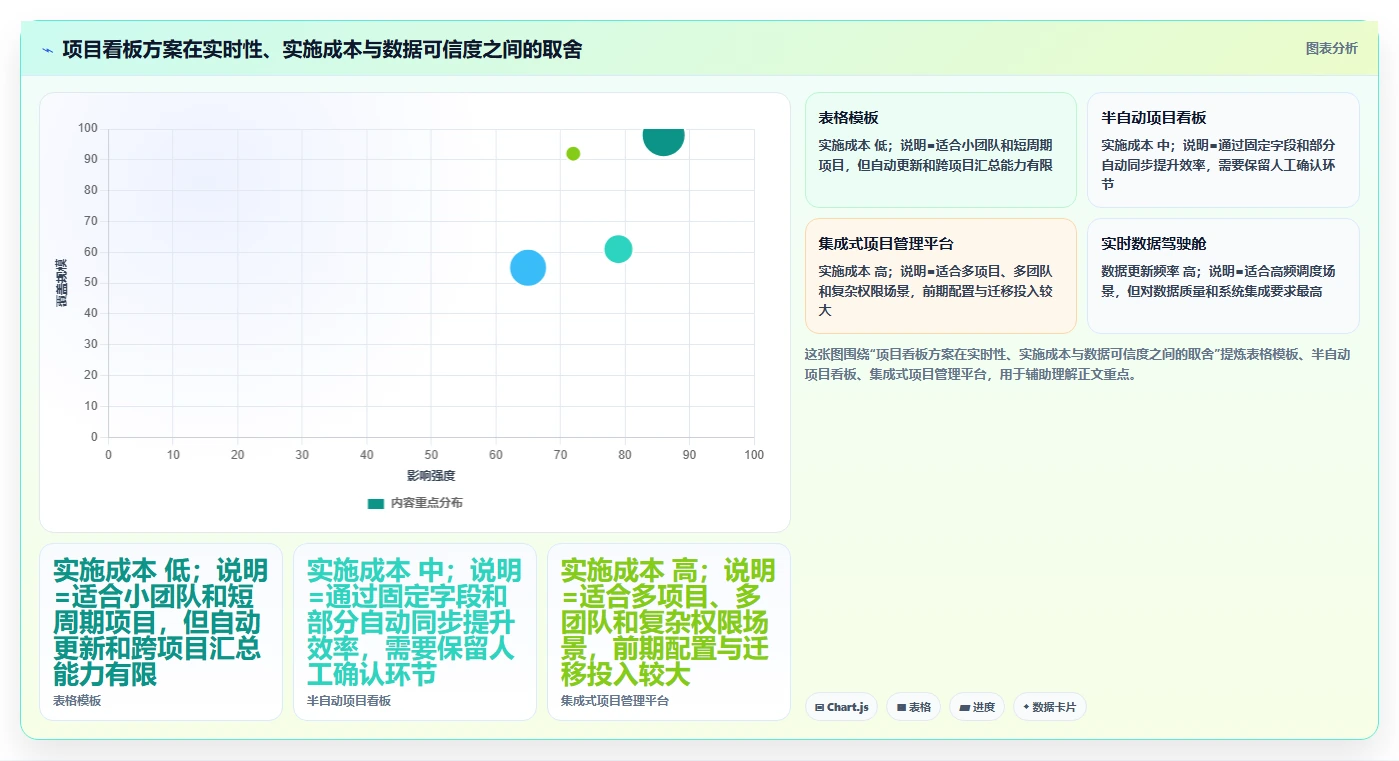This screenshot has width=1399, height=761.
Task: Open the 半自动项目看板 card at top right
Action: coord(1223,150)
